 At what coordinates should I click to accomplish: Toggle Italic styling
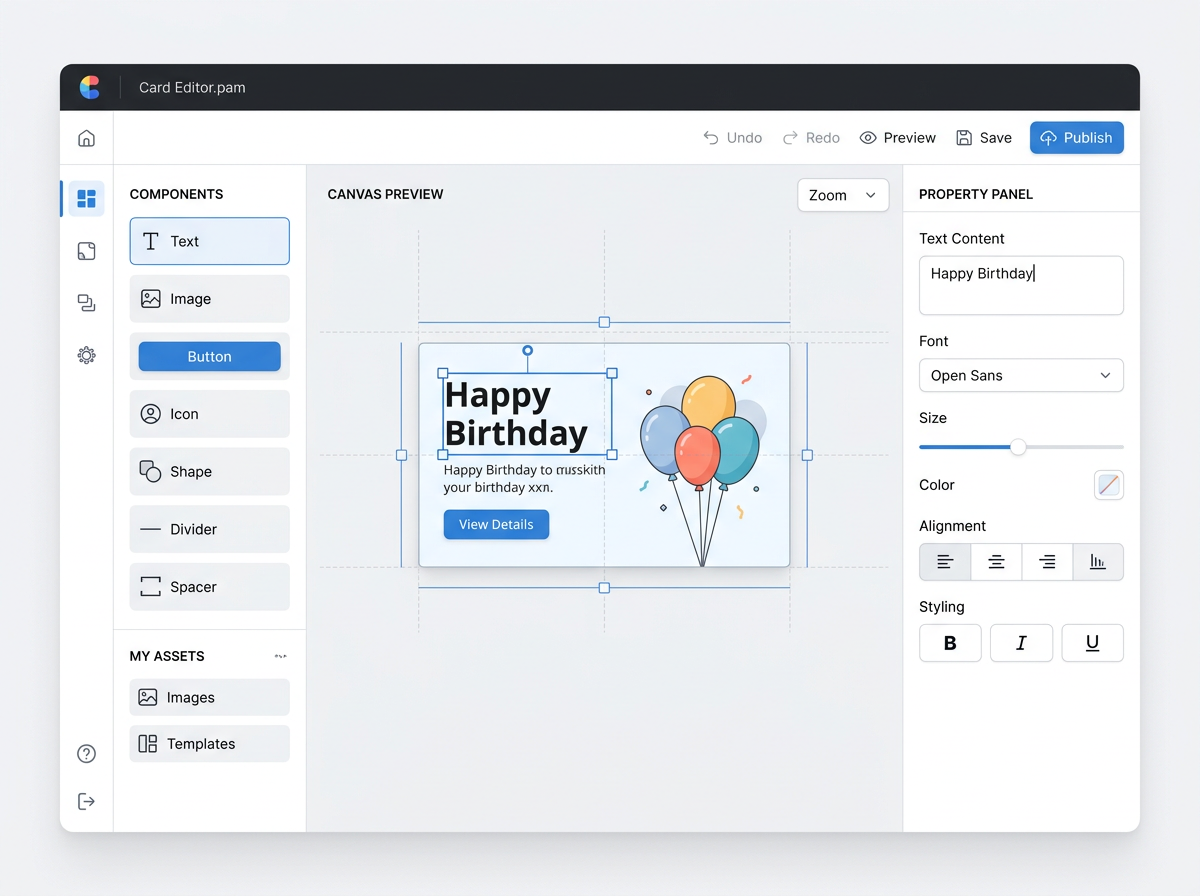point(1021,643)
